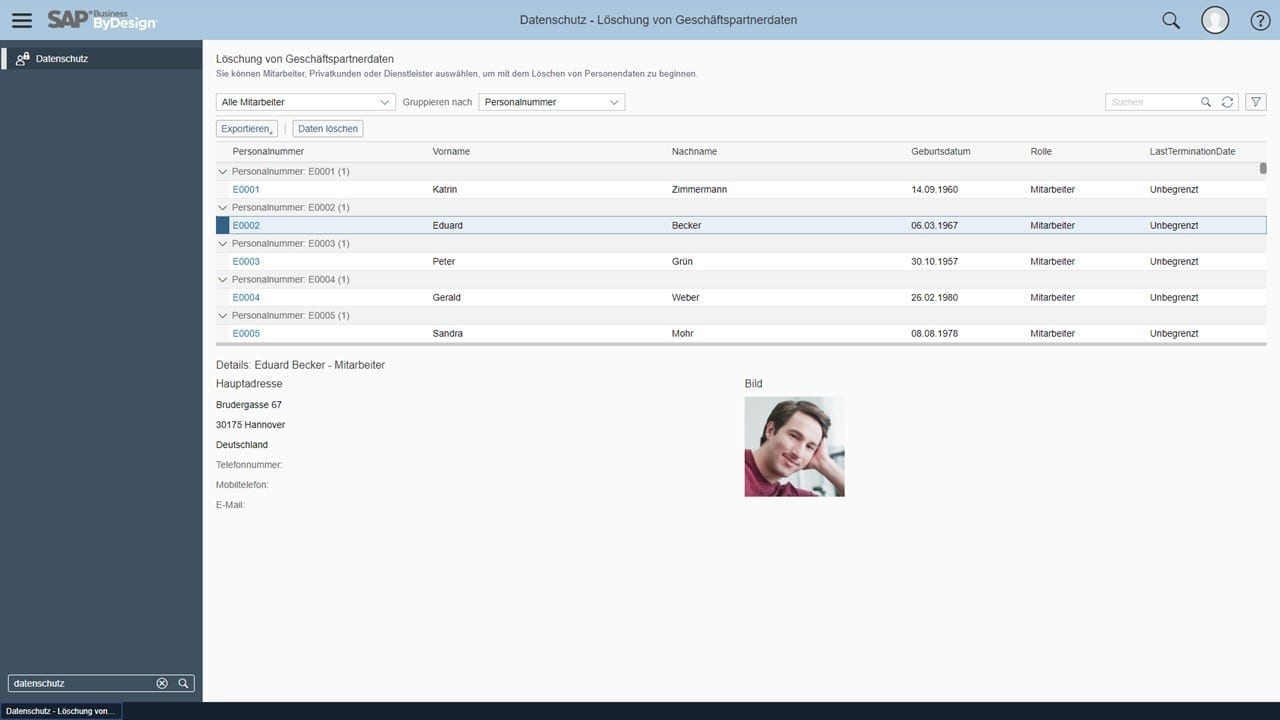The image size is (1280, 720).
Task: Collapse group Personalnummer: E0001
Action: point(222,172)
